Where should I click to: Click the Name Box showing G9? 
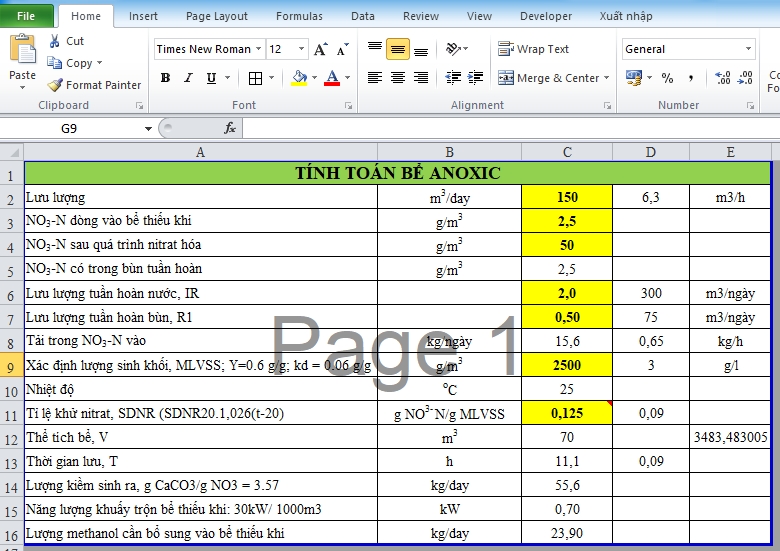coord(70,129)
